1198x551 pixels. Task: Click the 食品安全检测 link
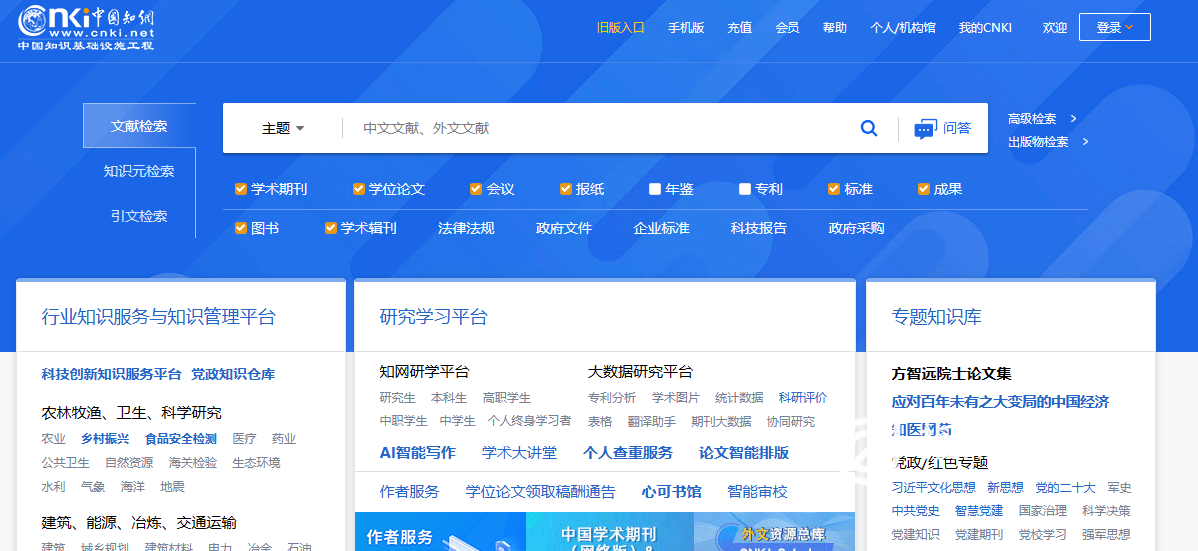coord(181,439)
